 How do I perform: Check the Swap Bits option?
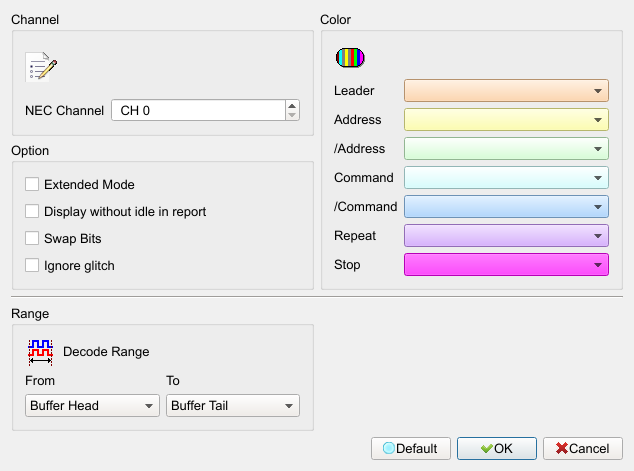click(x=32, y=238)
